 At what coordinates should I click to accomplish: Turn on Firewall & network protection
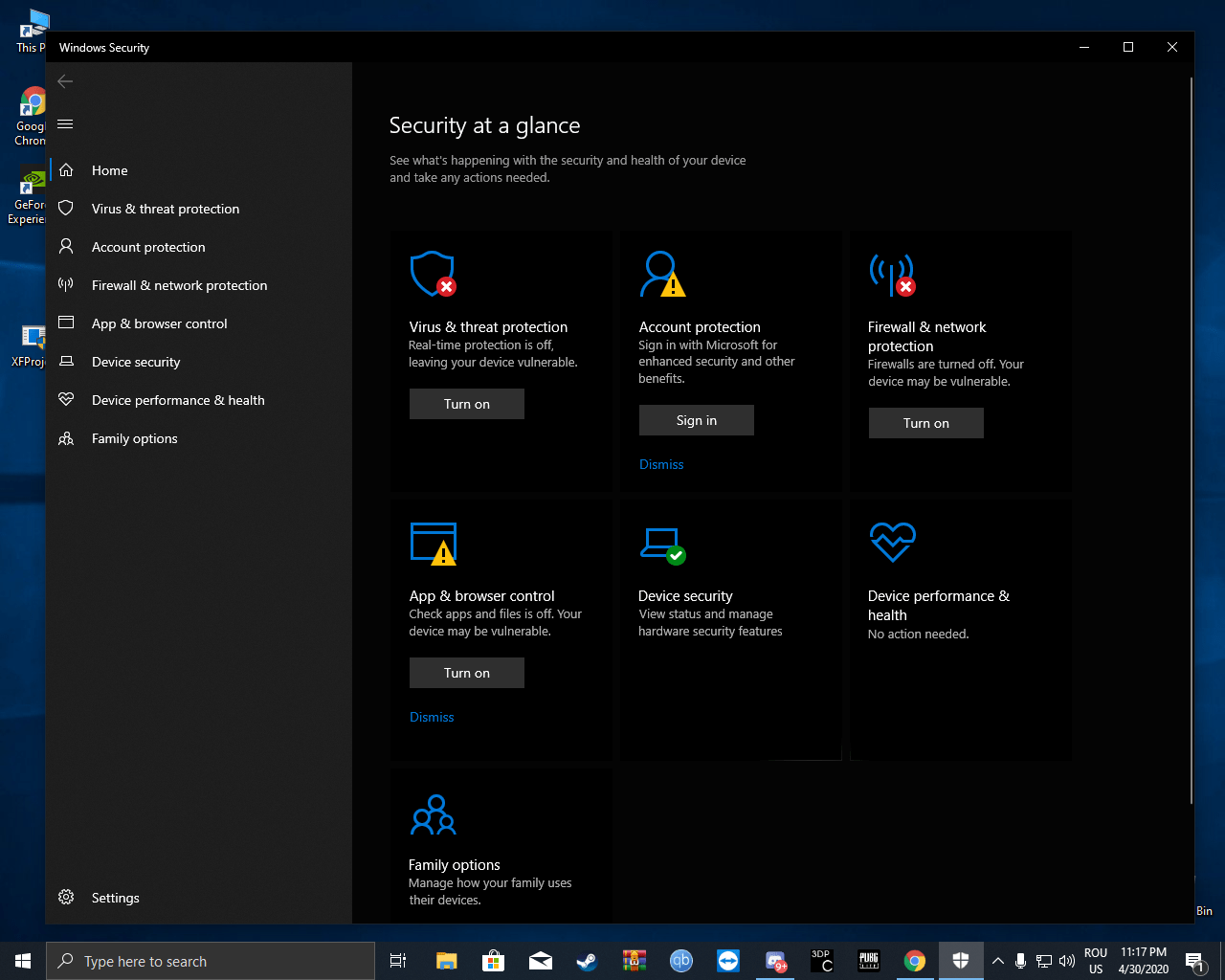point(926,423)
